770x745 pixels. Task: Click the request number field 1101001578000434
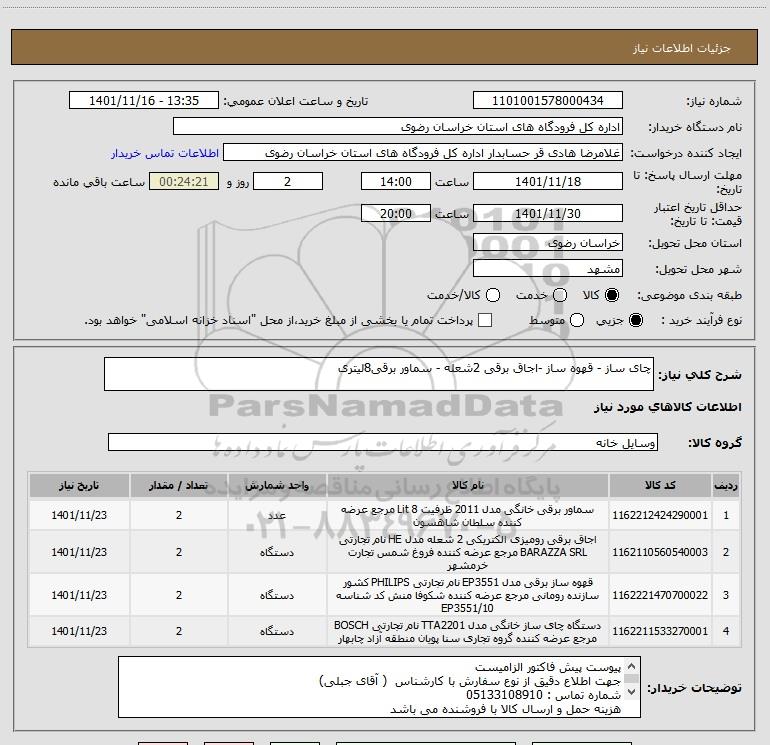548,101
